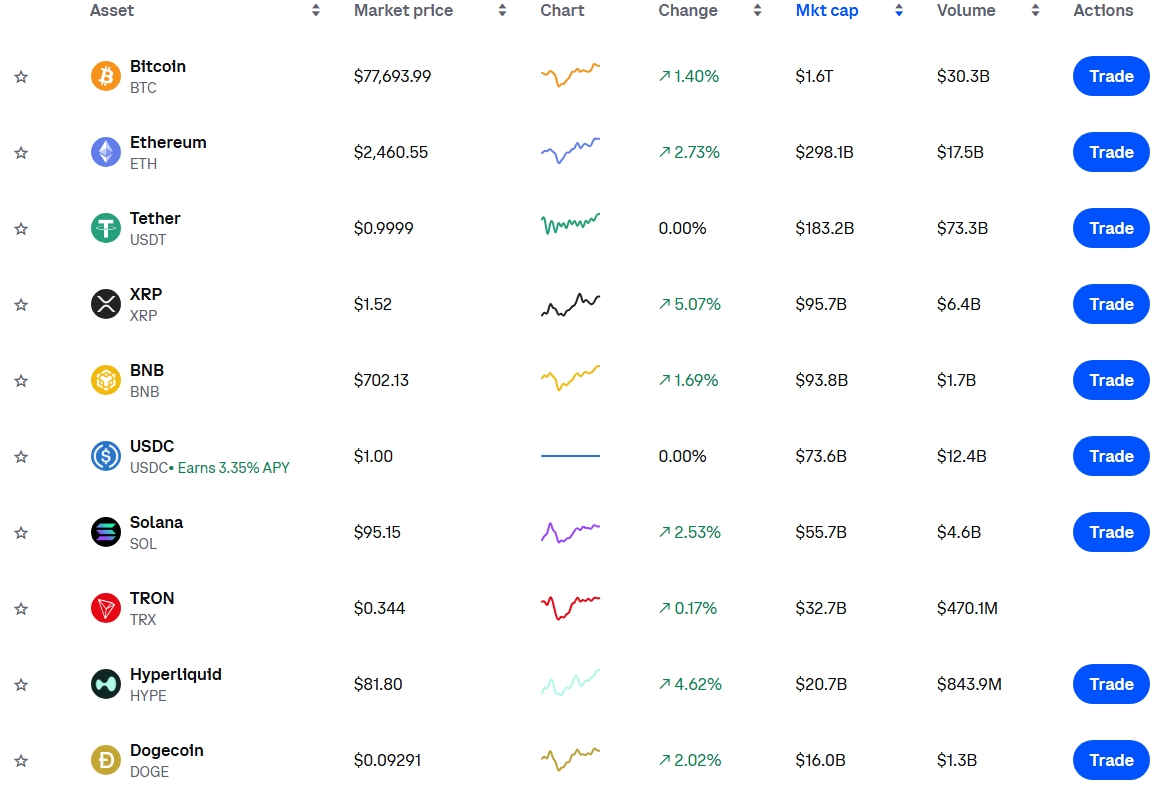Click the Hyperliquid logo icon
The height and width of the screenshot is (794, 1165).
pos(106,684)
